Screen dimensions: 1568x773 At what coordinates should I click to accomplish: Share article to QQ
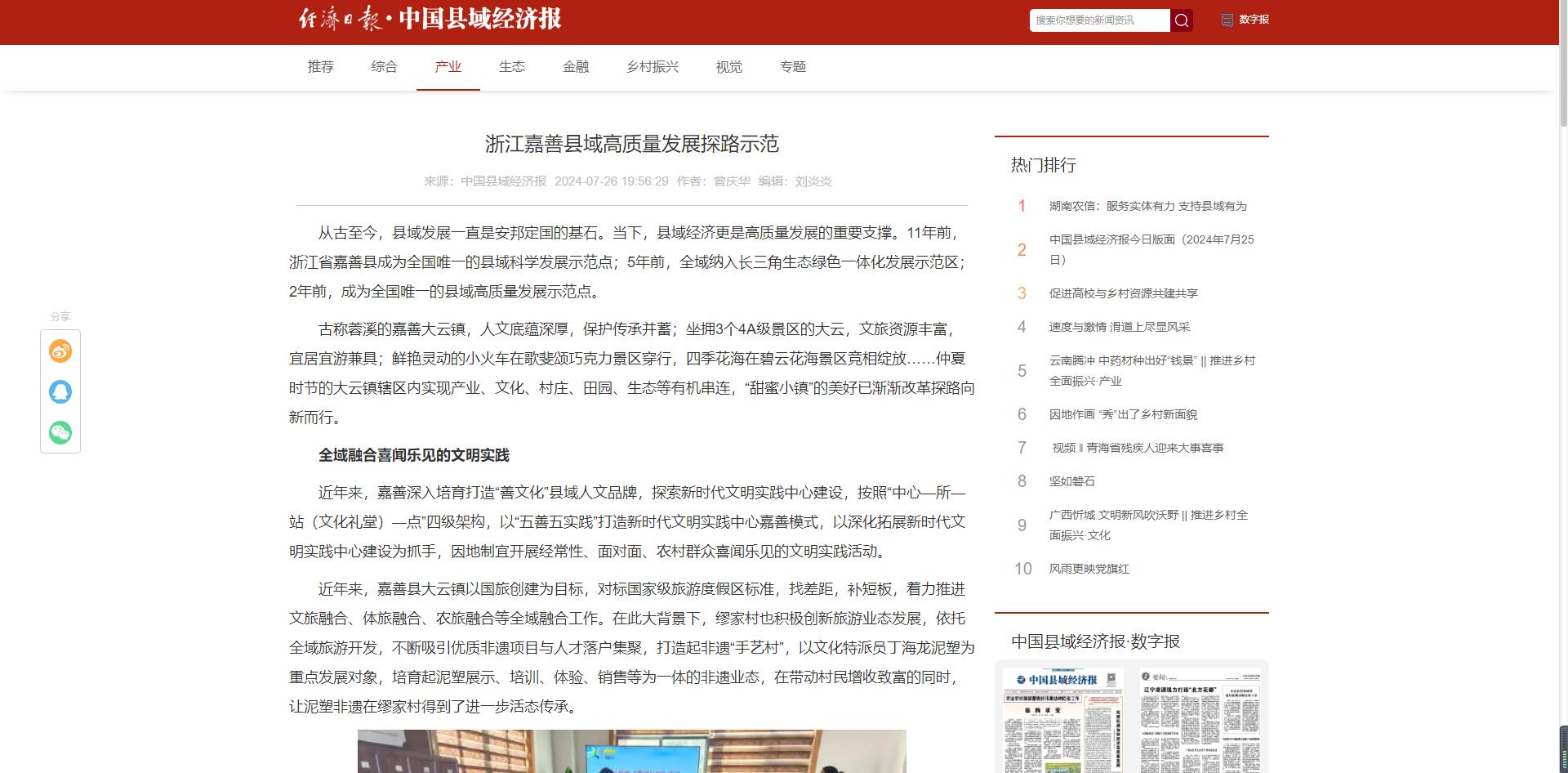coord(60,391)
